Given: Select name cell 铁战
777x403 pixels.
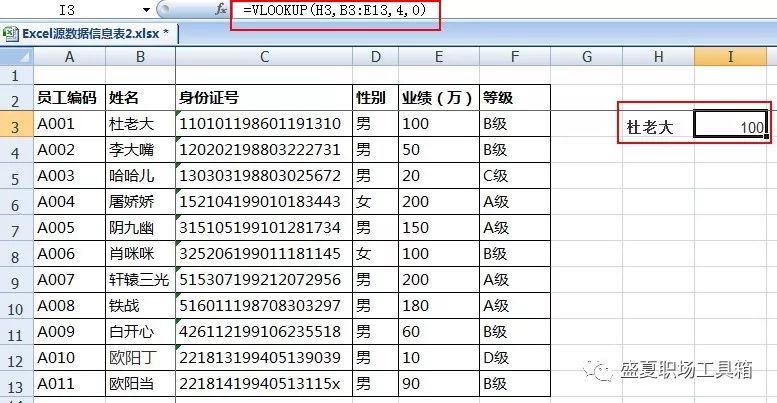Looking at the screenshot, I should point(140,306).
